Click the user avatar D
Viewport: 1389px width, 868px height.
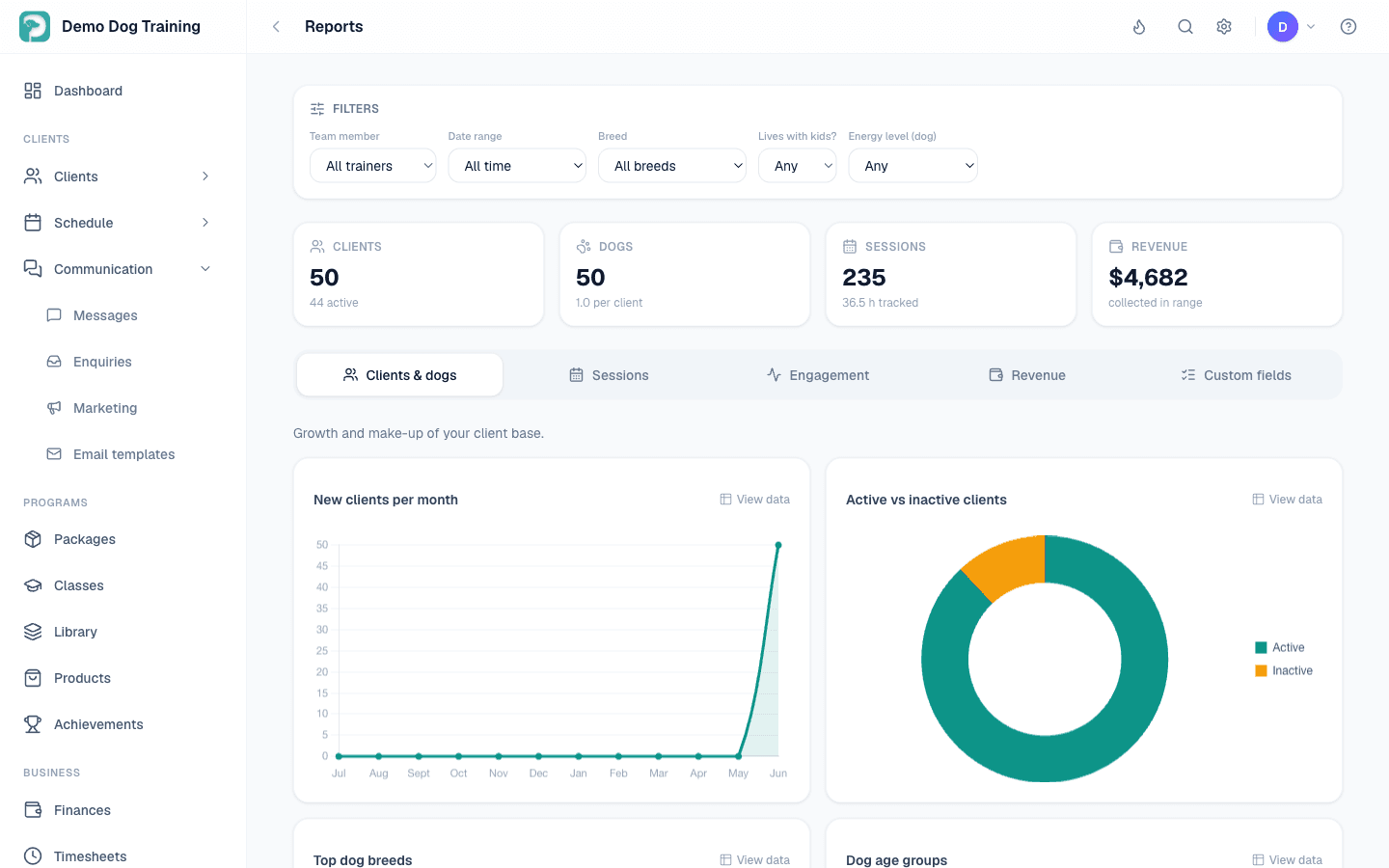(x=1283, y=27)
